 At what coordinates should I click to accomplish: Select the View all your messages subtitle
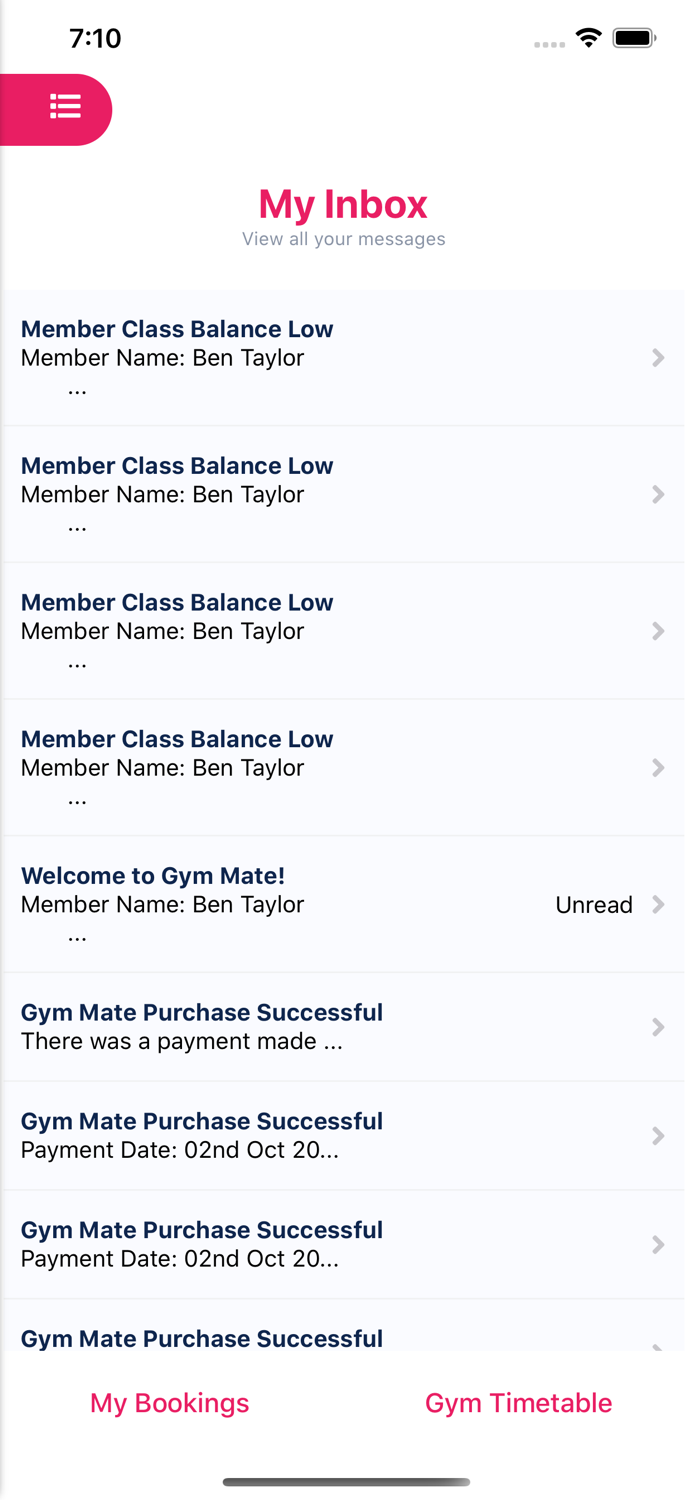click(x=343, y=238)
